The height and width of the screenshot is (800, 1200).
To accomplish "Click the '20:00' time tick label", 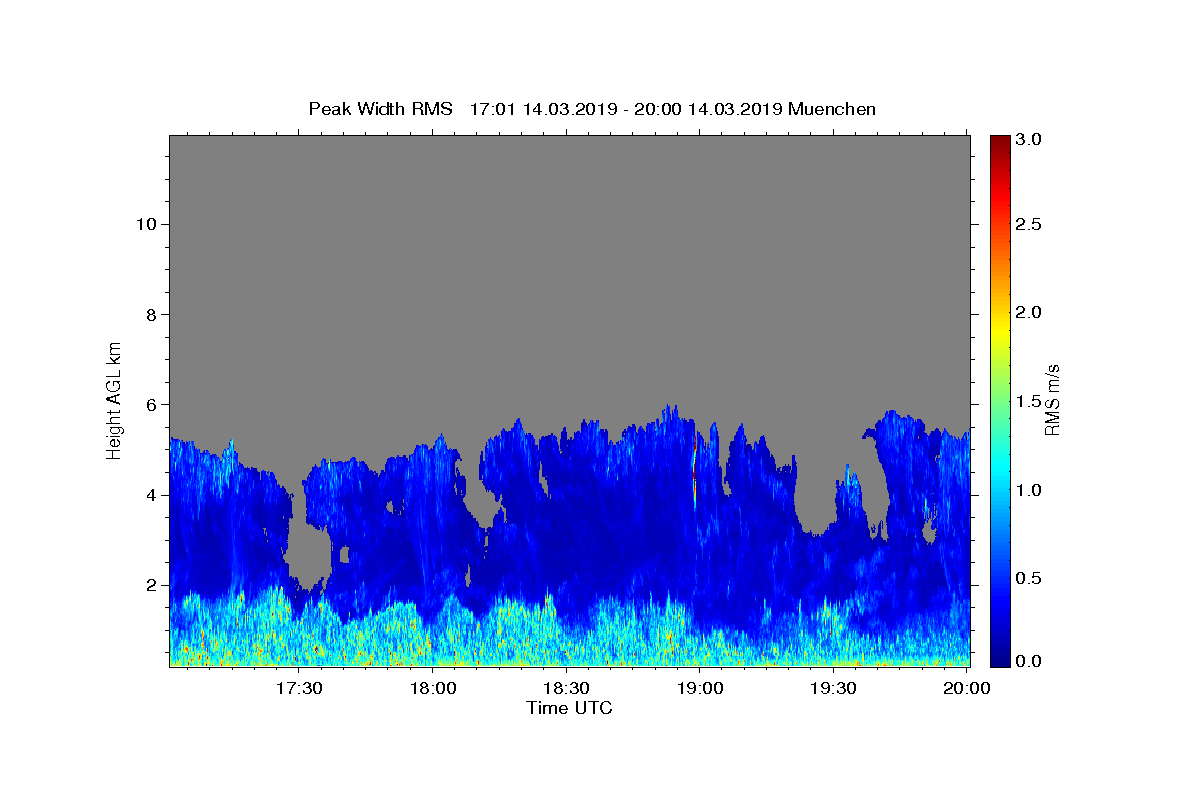I will [x=968, y=688].
